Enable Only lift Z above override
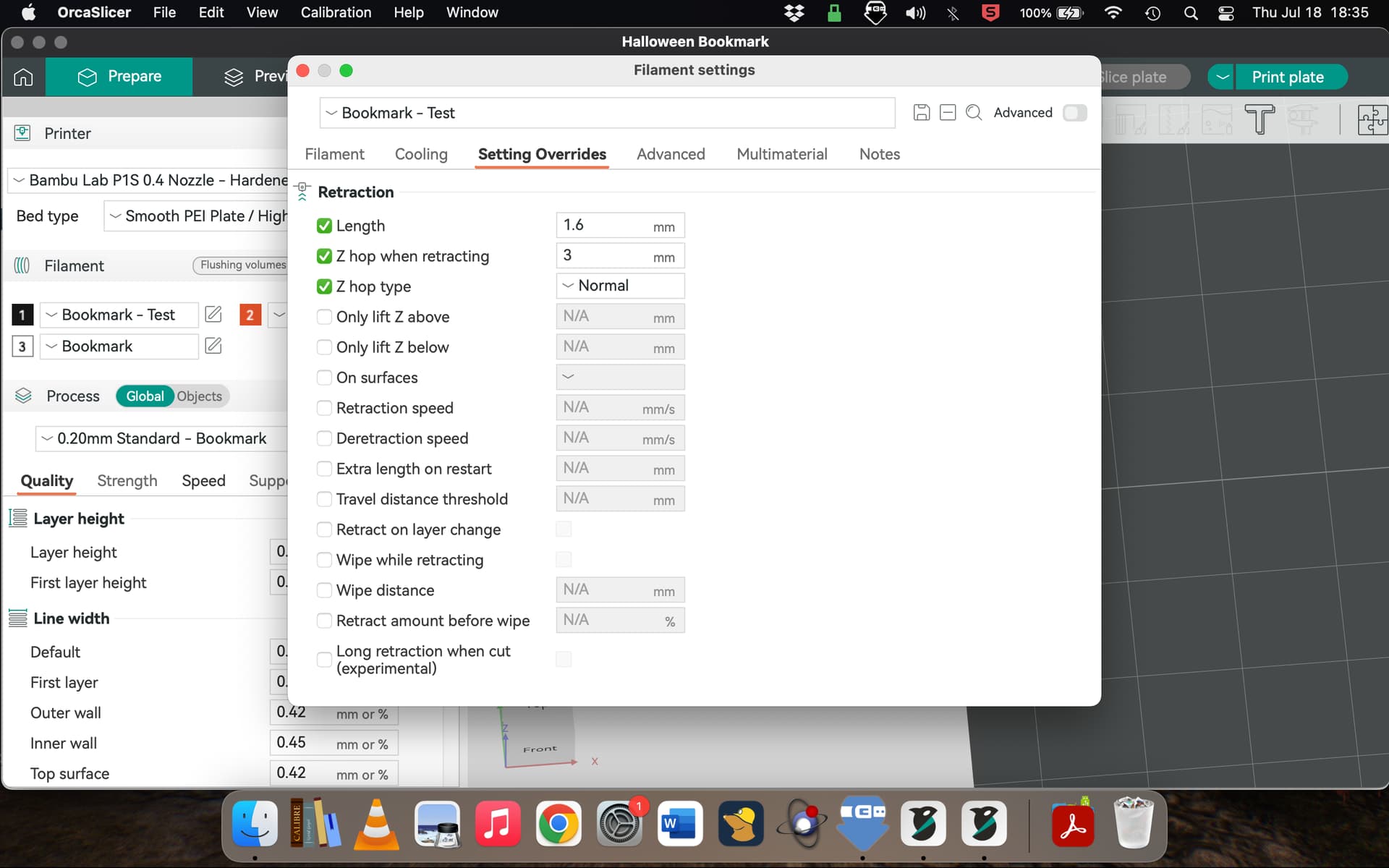 tap(324, 317)
